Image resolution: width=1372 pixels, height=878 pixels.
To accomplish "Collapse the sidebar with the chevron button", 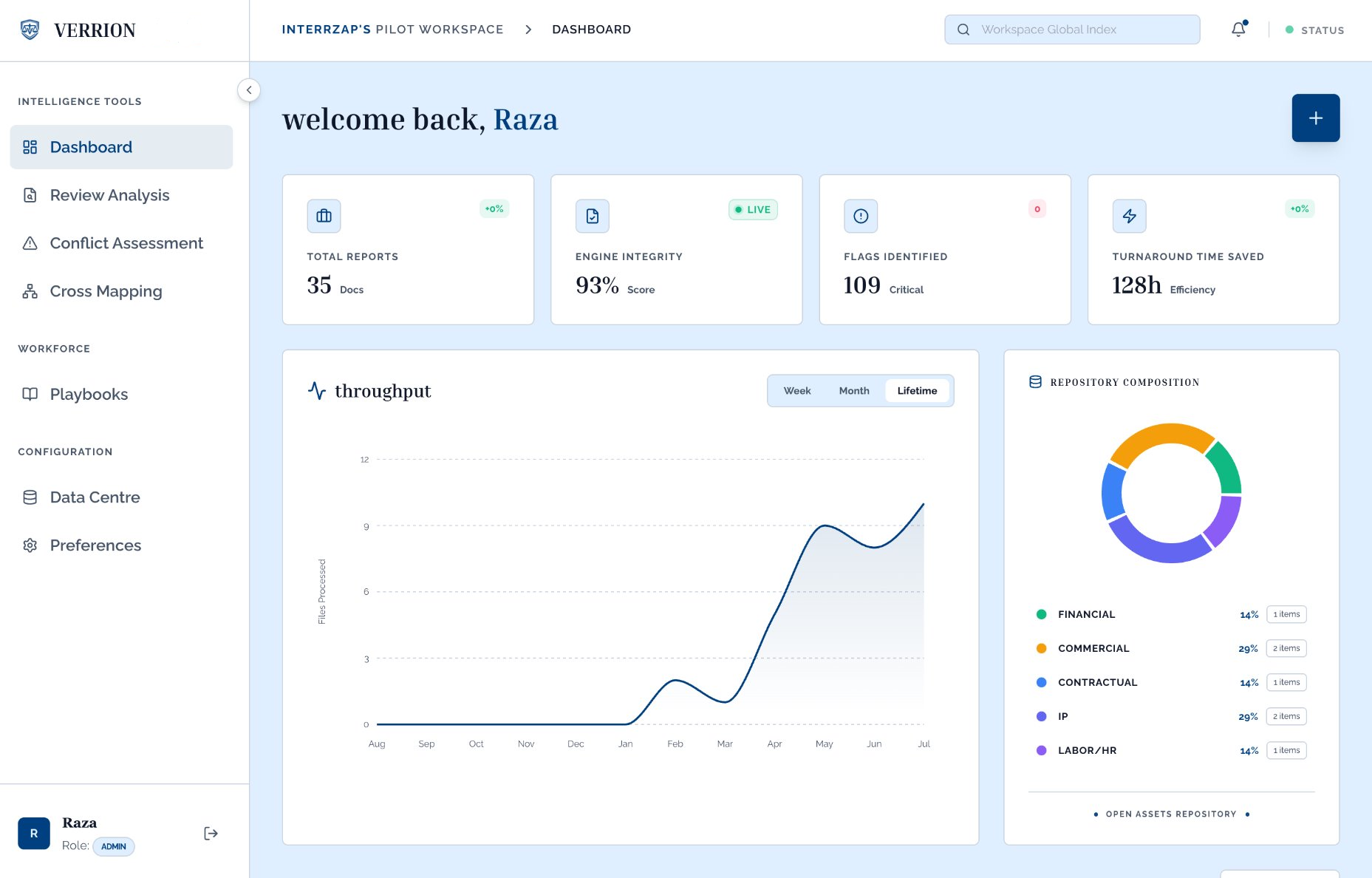I will click(249, 90).
